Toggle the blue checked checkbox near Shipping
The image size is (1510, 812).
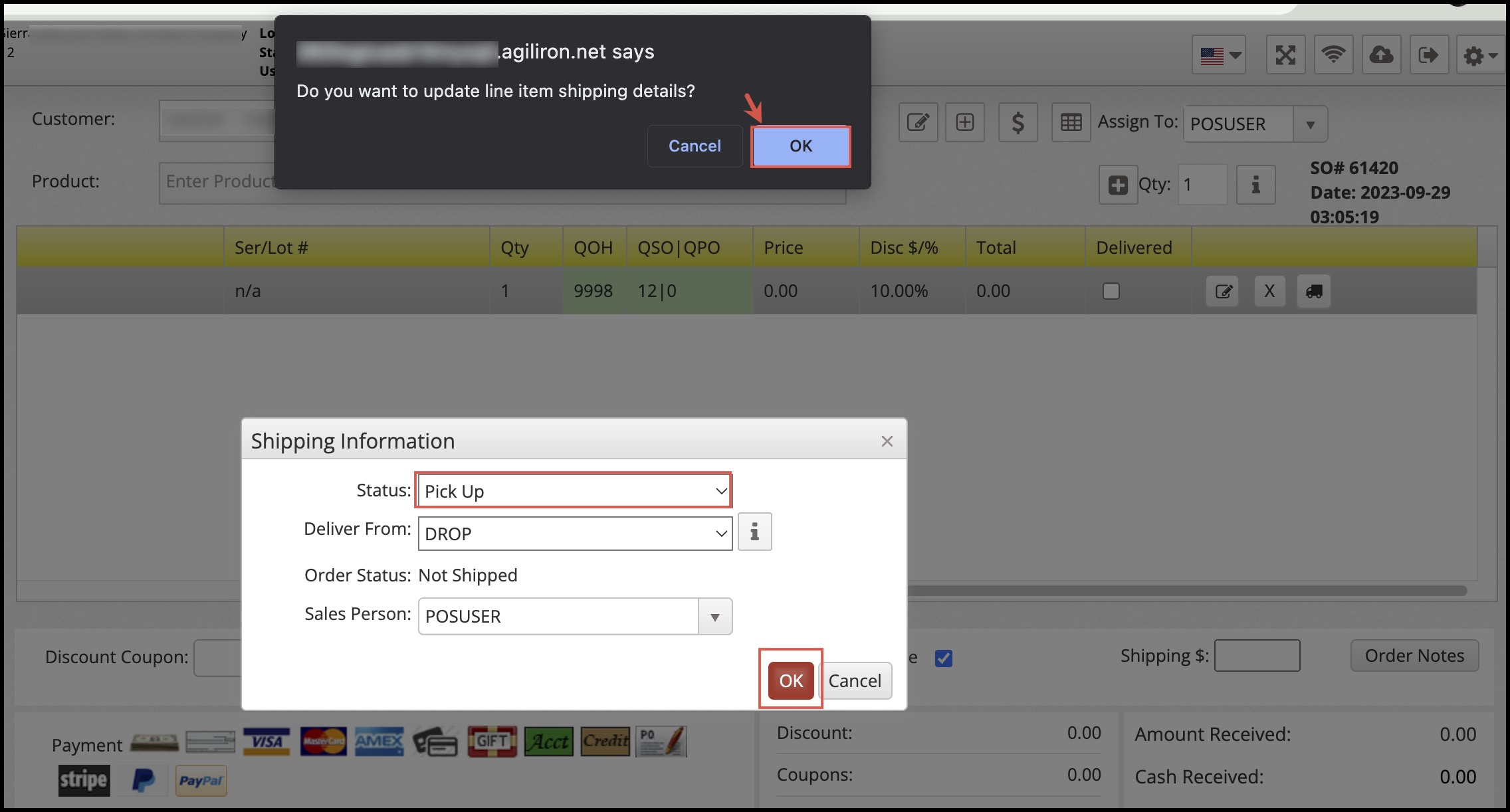pyautogui.click(x=943, y=658)
